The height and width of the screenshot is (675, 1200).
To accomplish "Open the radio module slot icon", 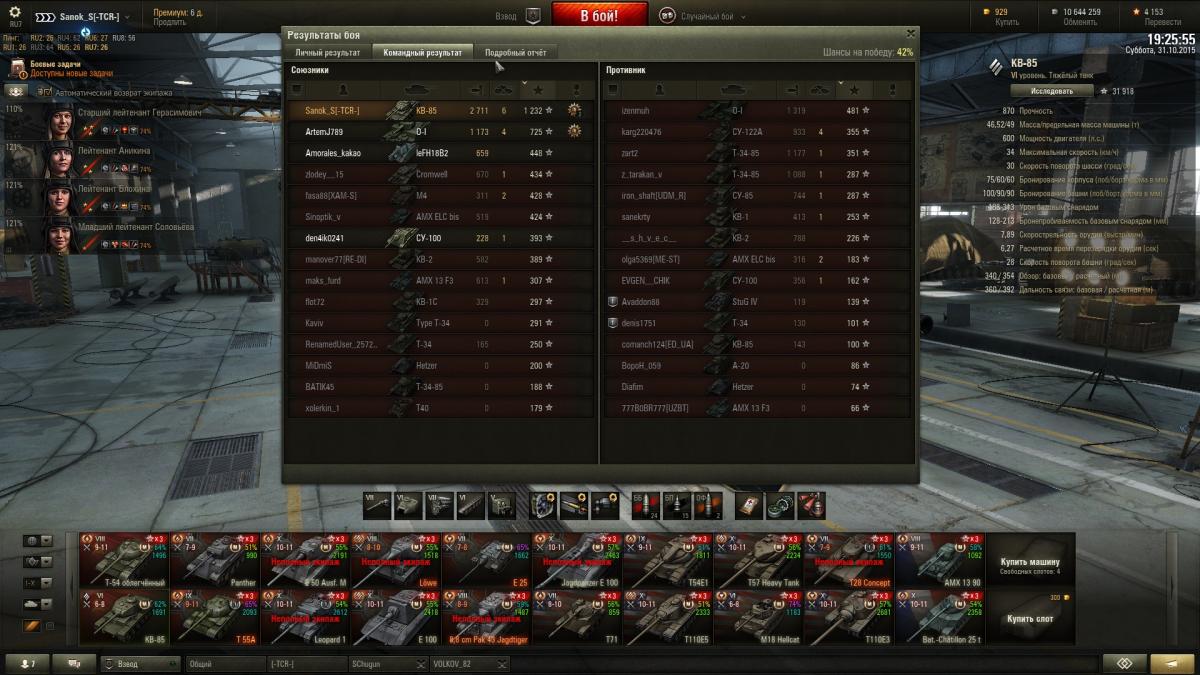I will coord(500,505).
